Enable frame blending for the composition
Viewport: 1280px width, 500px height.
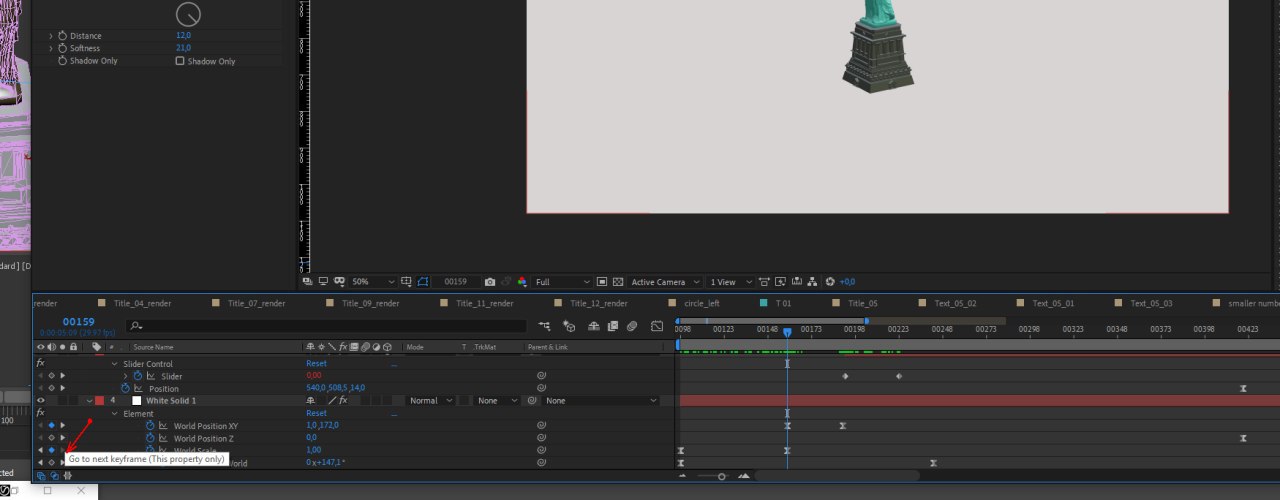[613, 326]
